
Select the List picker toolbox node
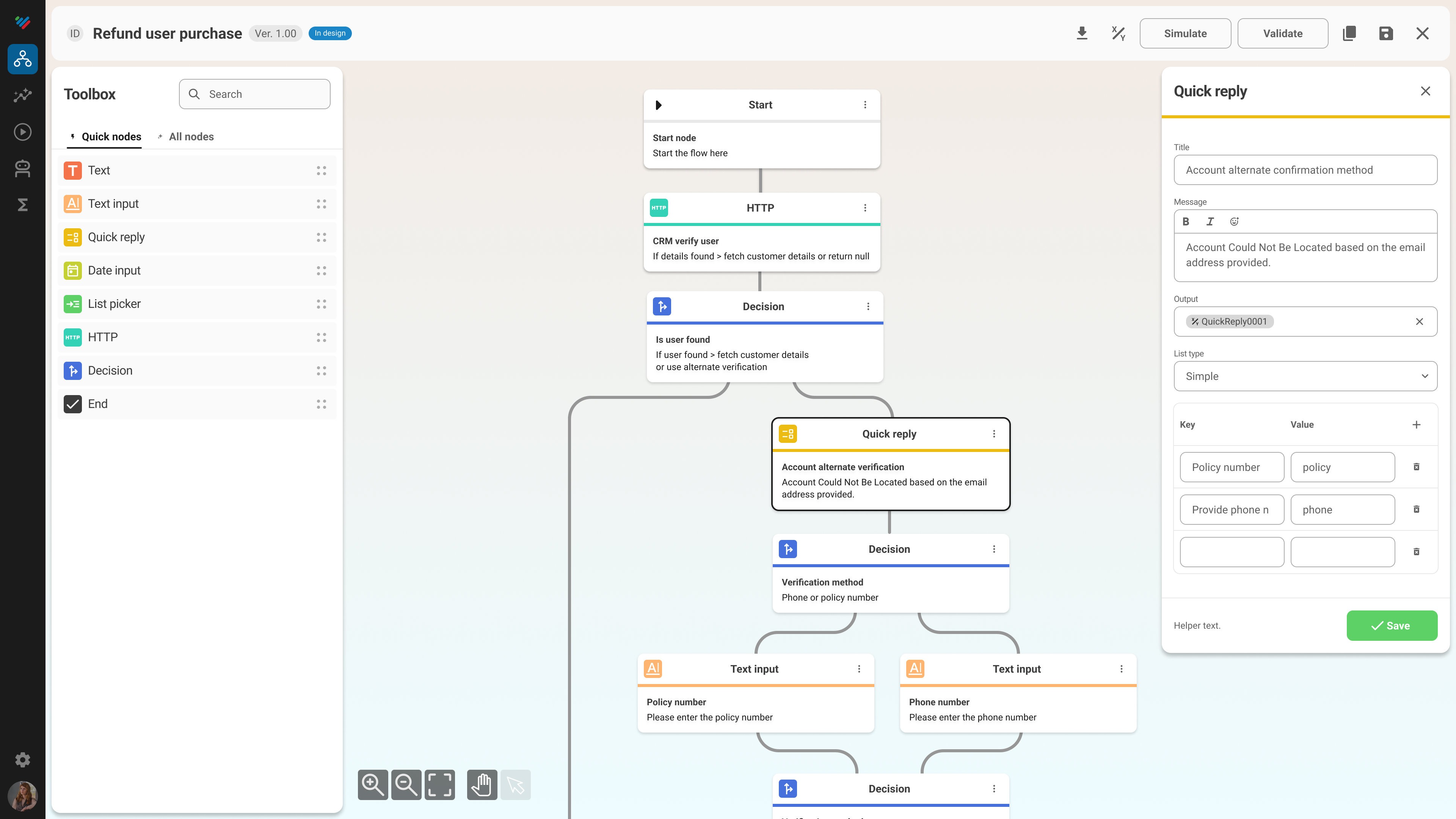pos(197,304)
